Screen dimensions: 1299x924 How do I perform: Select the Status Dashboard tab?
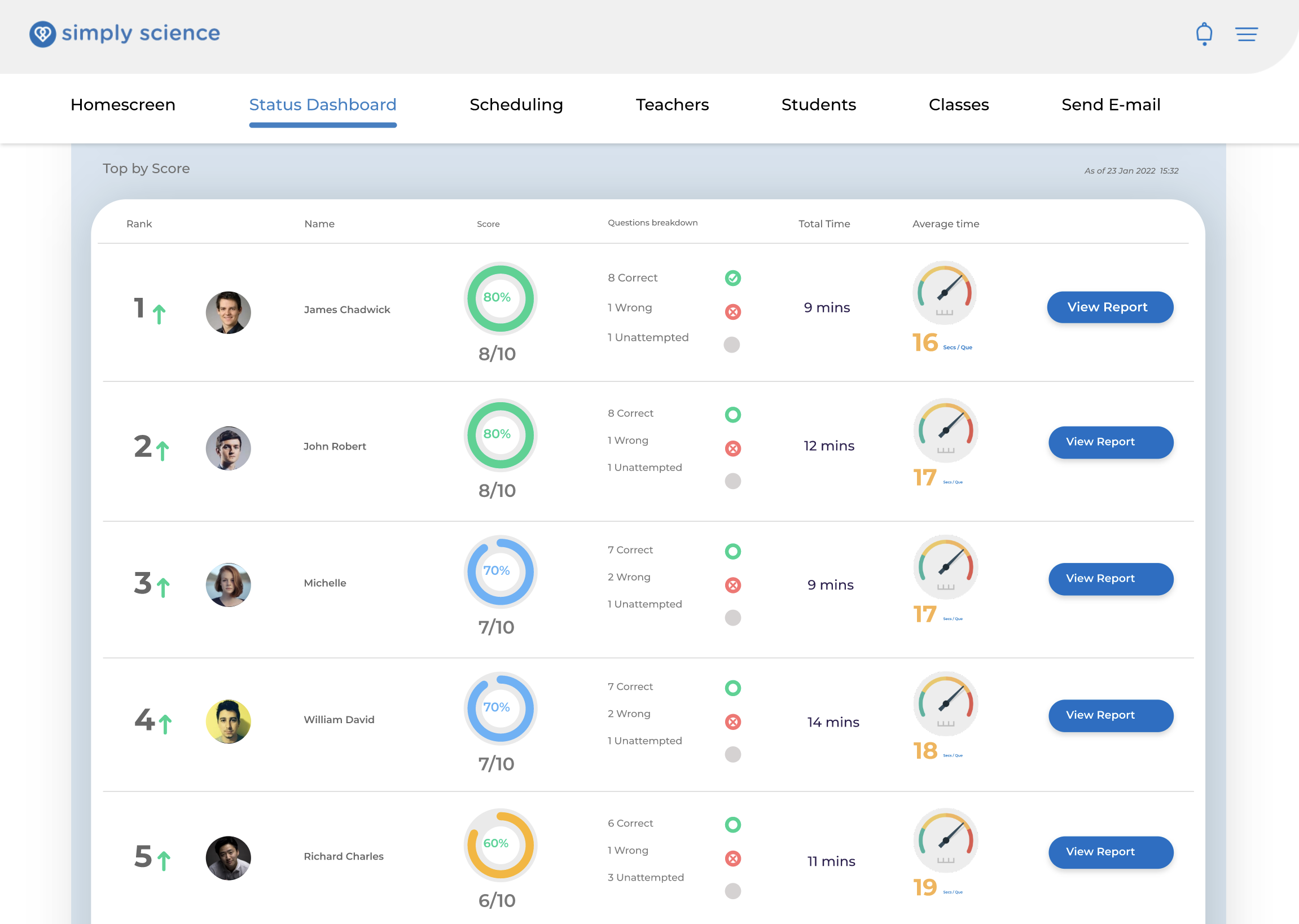323,105
